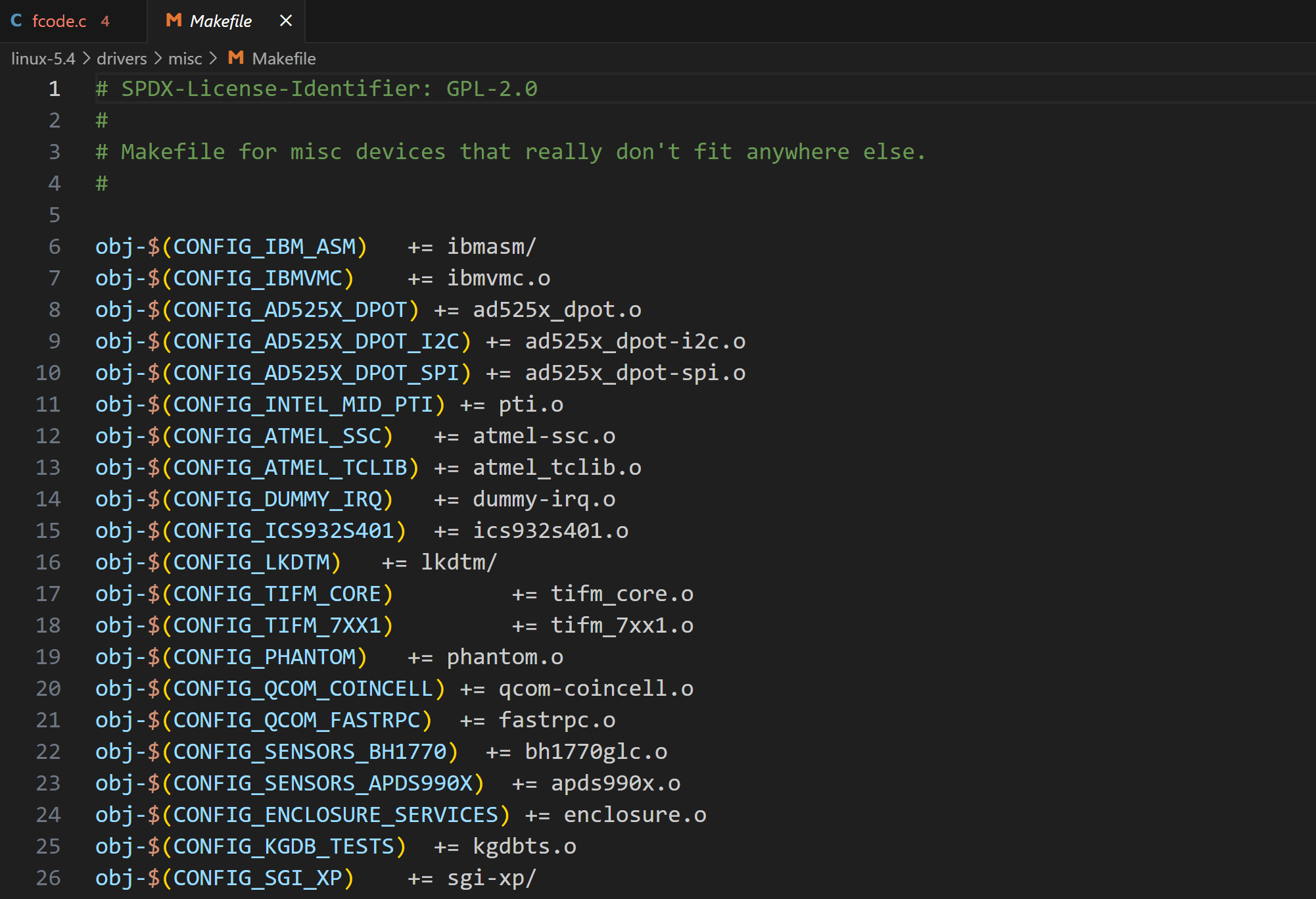Click the problems count 4 on fcode.c tab
Viewport: 1316px width, 899px height.
click(x=105, y=21)
